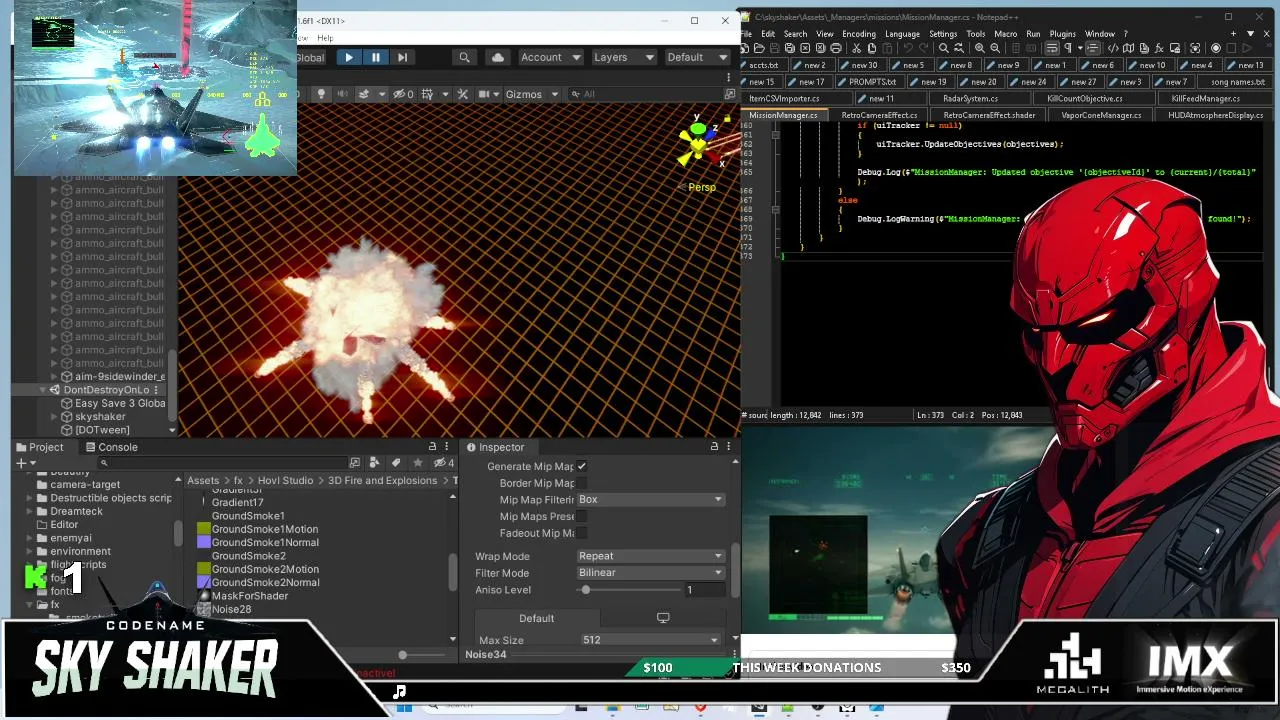Click Notepad++ Find magnifier toolbar icon
Image resolution: width=1280 pixels, height=720 pixels.
coord(944,48)
